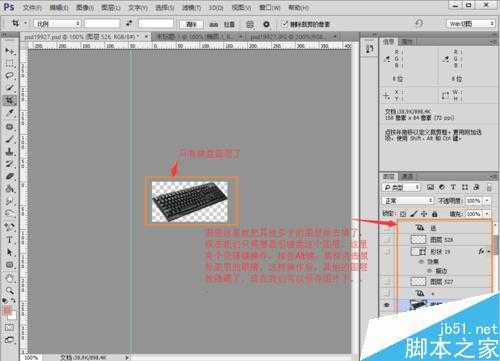
Task: Filter layers by pixel layer icon
Action: click(x=430, y=188)
